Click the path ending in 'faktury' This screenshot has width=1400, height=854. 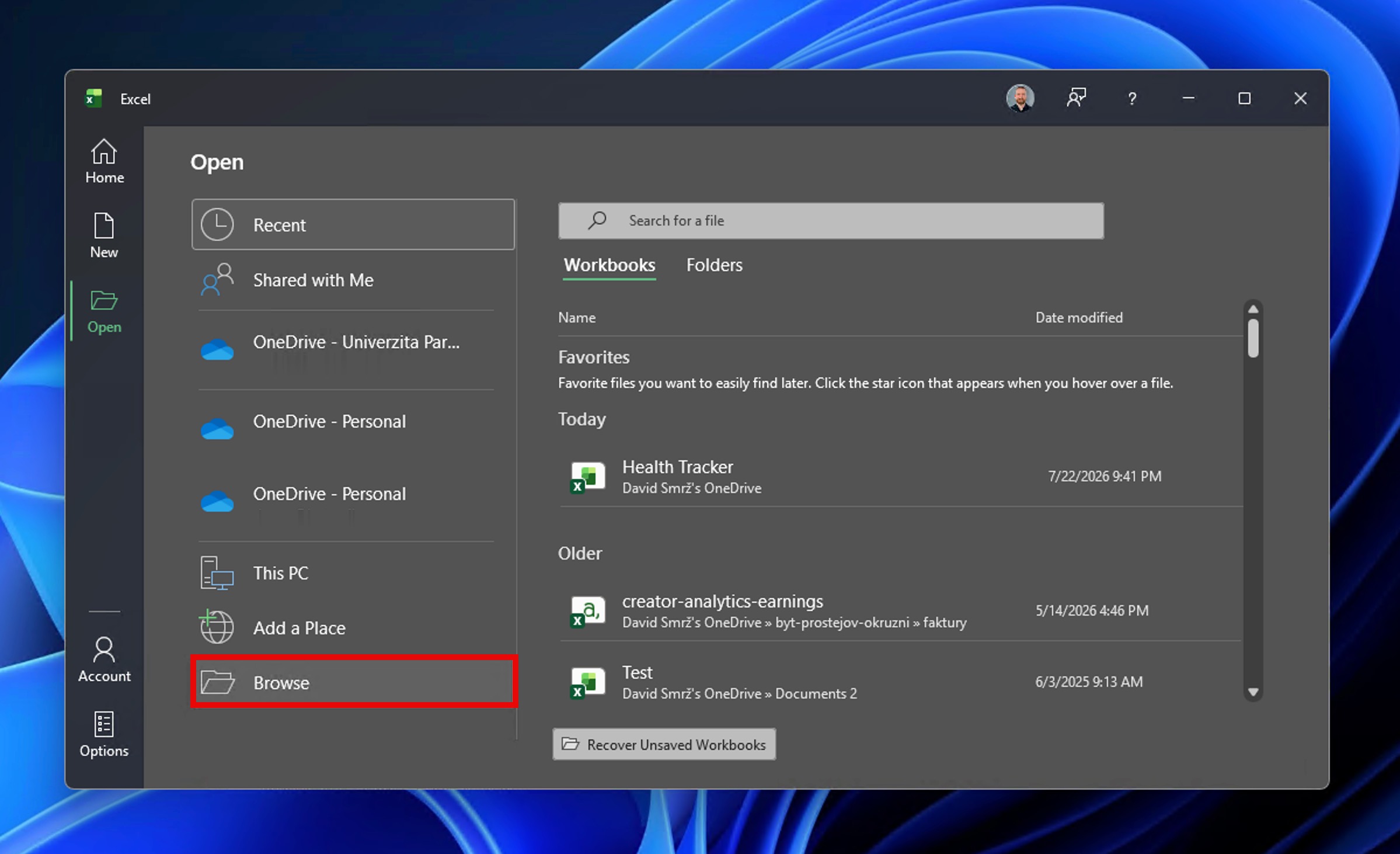[x=794, y=622]
